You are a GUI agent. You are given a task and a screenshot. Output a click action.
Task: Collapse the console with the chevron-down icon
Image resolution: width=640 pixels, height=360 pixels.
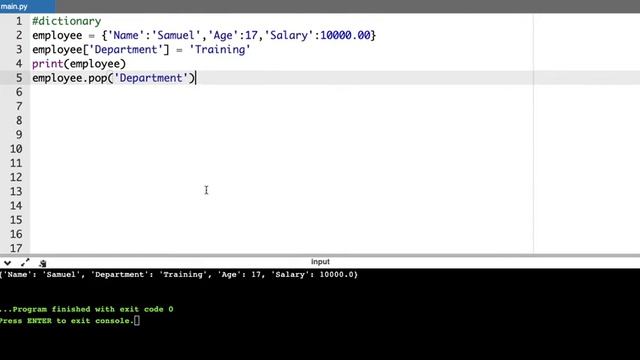(7, 263)
